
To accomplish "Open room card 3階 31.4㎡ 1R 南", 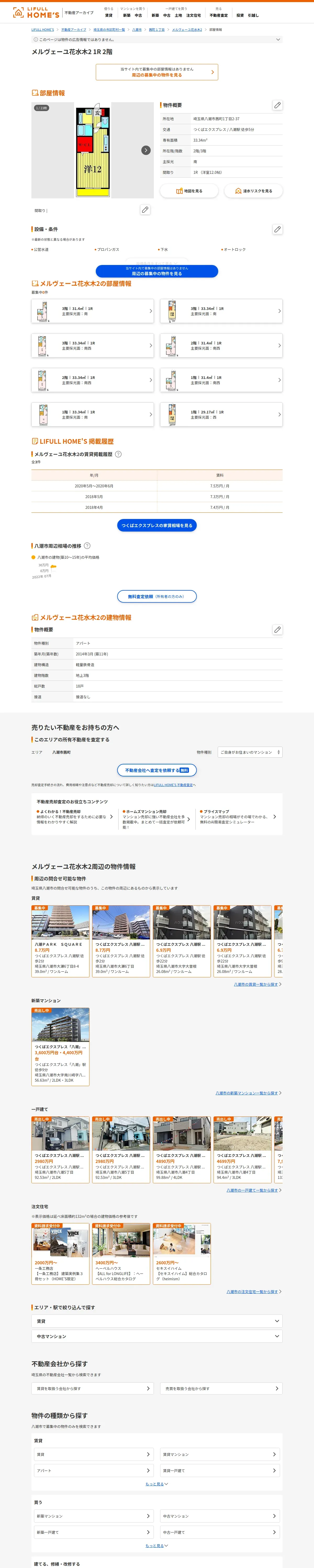I will click(93, 311).
